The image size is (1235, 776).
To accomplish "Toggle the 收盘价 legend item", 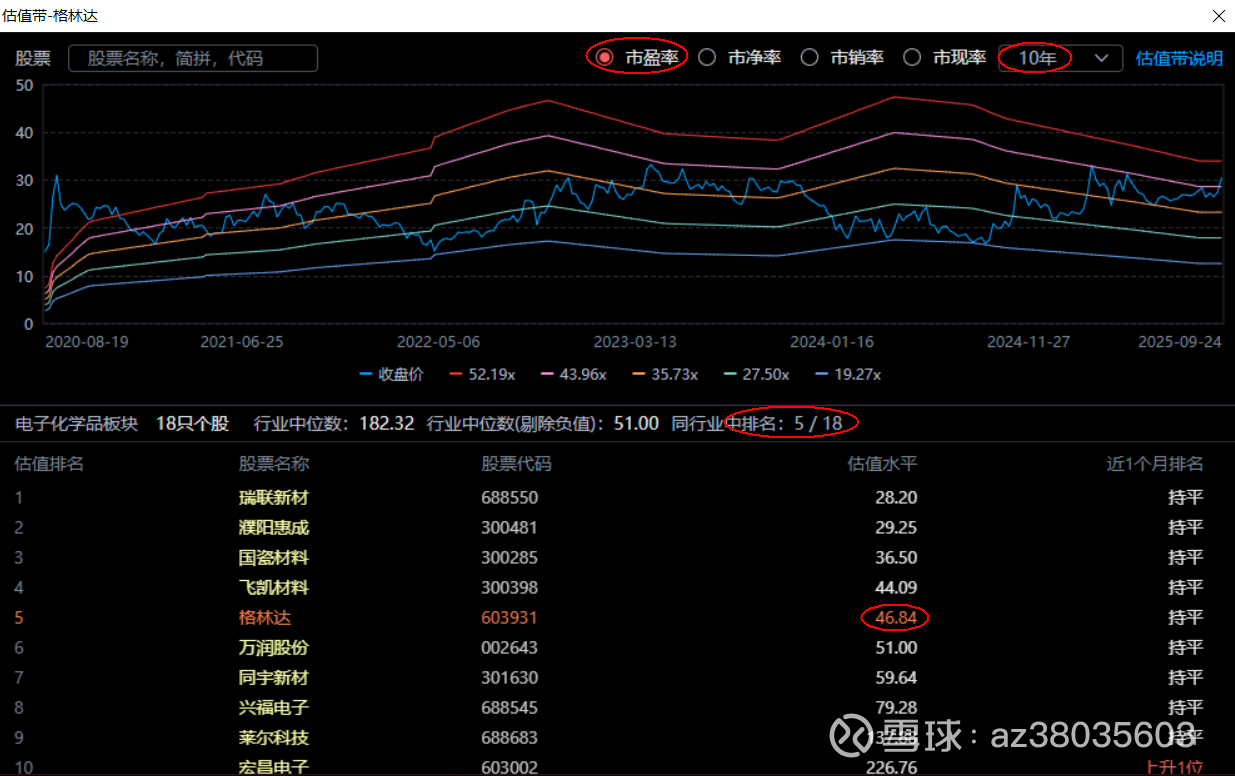I will pyautogui.click(x=391, y=374).
